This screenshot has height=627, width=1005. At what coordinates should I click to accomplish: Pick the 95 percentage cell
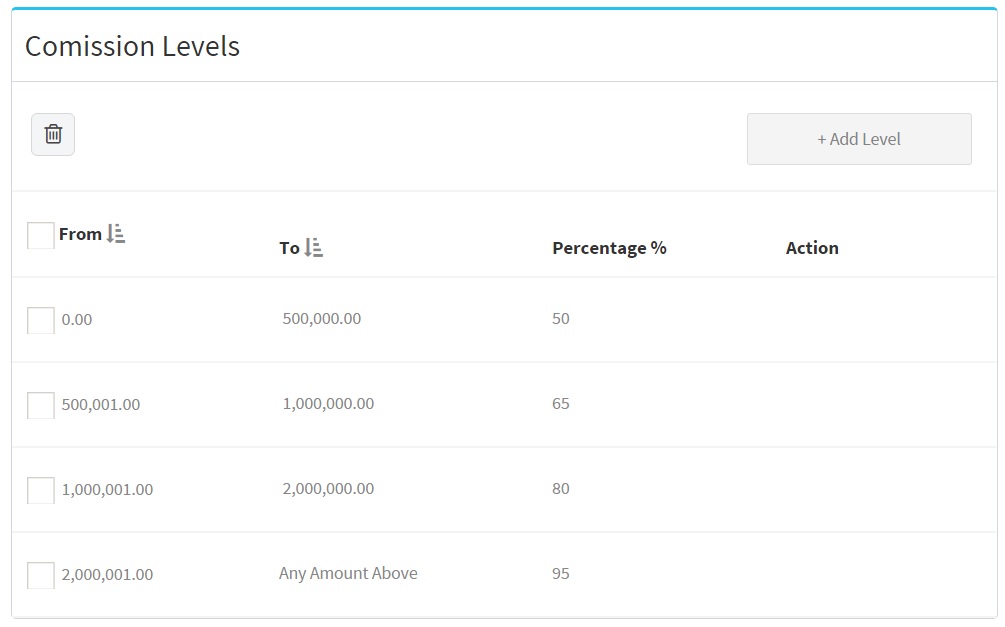[560, 574]
